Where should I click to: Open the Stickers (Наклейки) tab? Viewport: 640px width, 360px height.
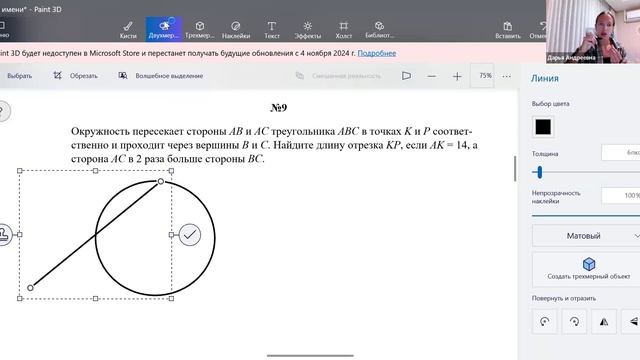(x=236, y=29)
